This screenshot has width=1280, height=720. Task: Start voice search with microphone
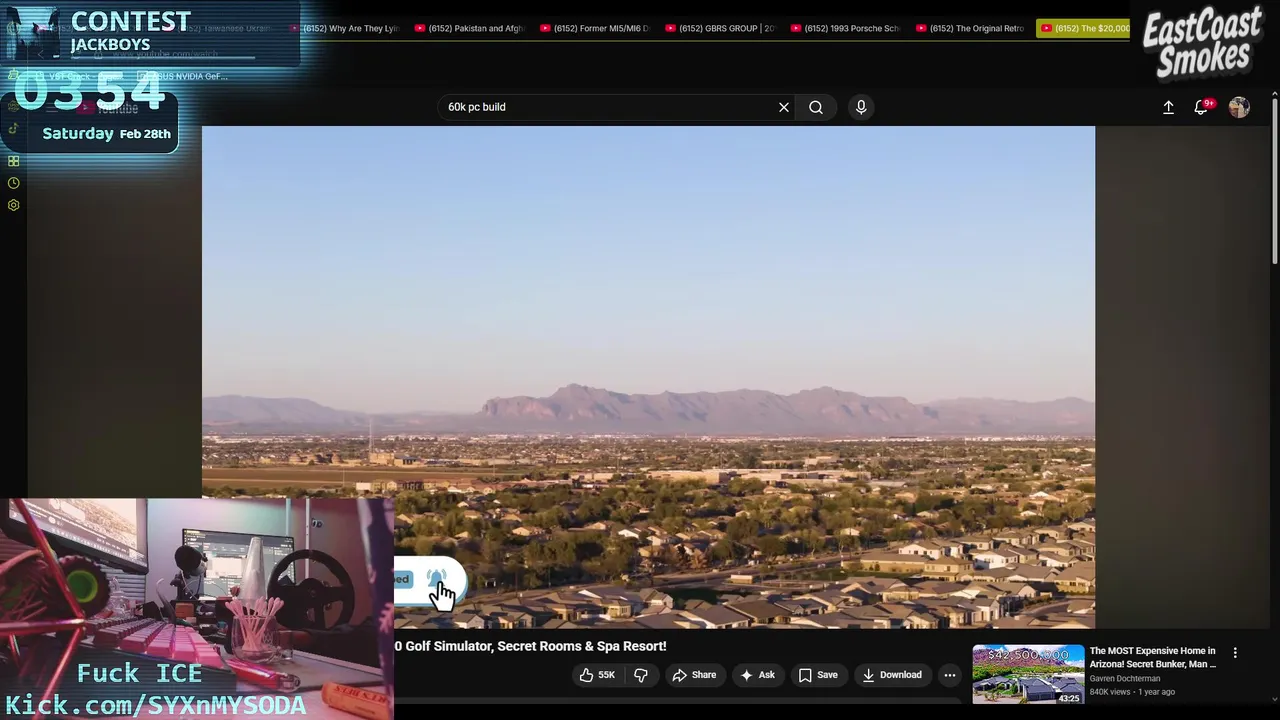pos(861,107)
